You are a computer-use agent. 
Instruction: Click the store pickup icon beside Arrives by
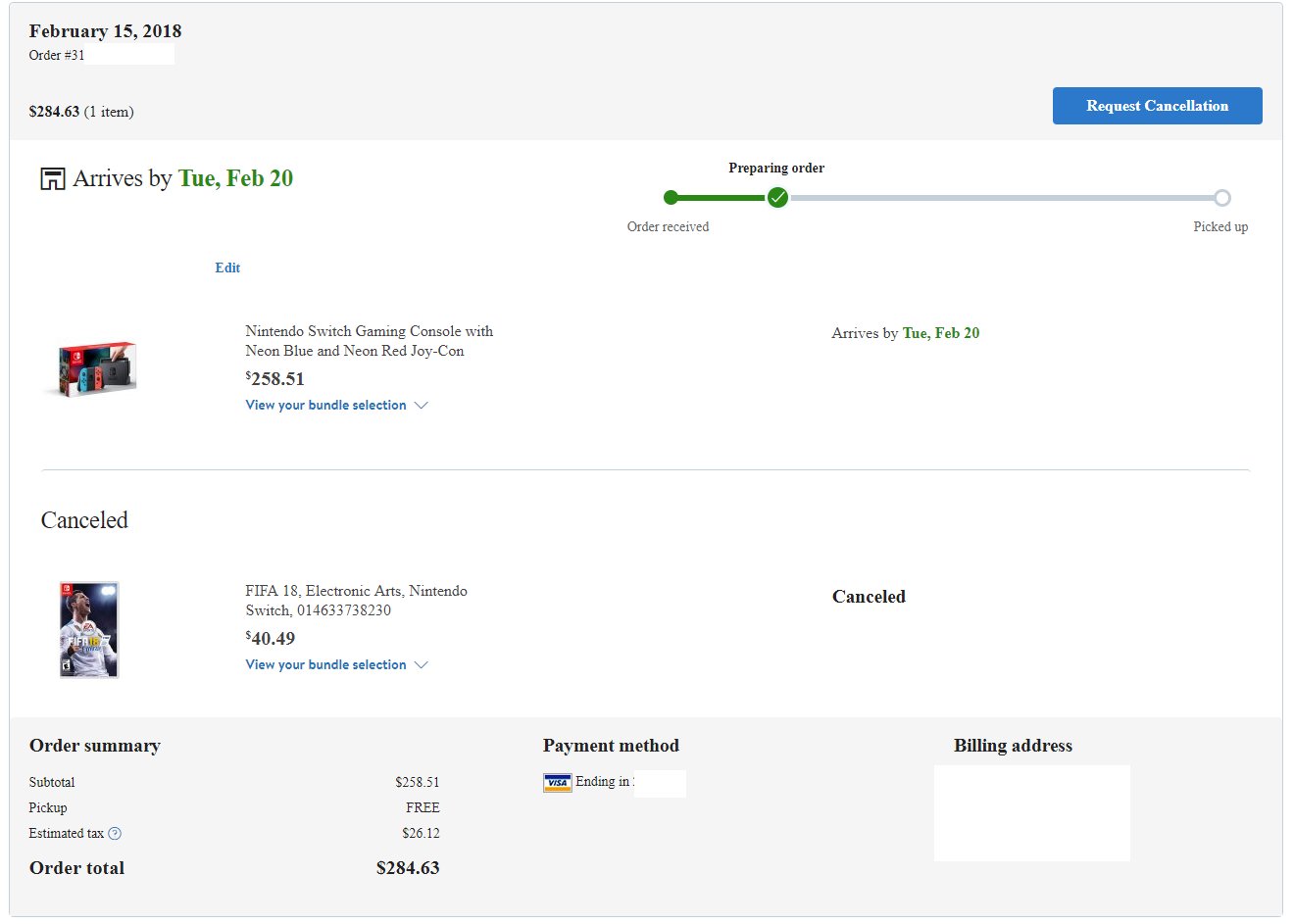[x=52, y=178]
